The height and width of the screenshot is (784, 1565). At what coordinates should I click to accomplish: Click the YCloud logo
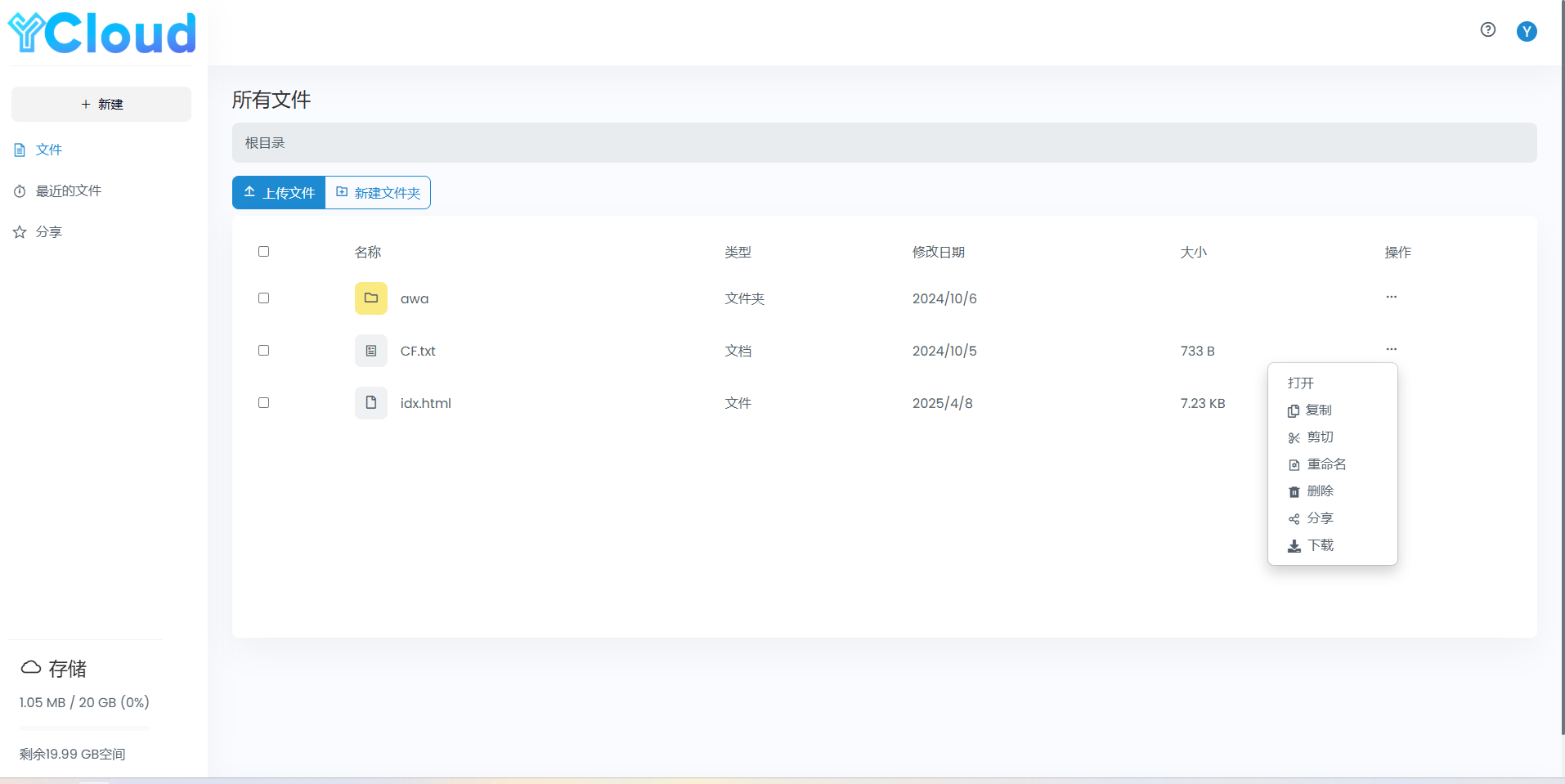[x=102, y=34]
